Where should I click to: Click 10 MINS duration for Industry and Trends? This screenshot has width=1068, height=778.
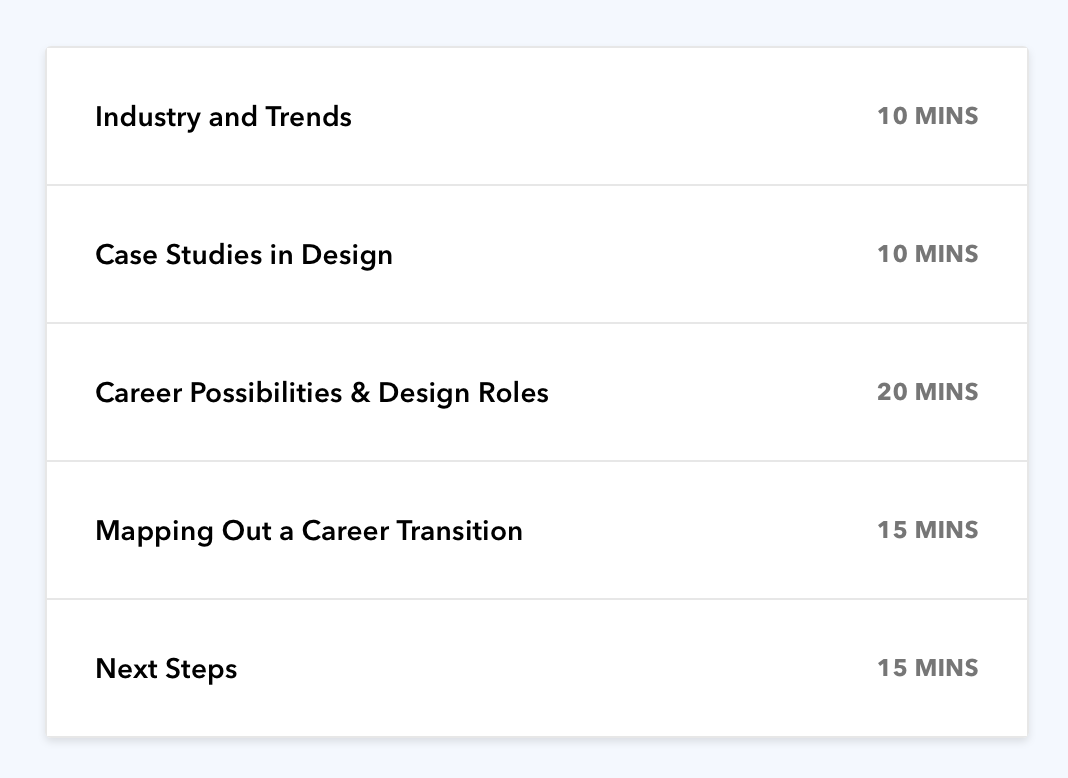[927, 117]
